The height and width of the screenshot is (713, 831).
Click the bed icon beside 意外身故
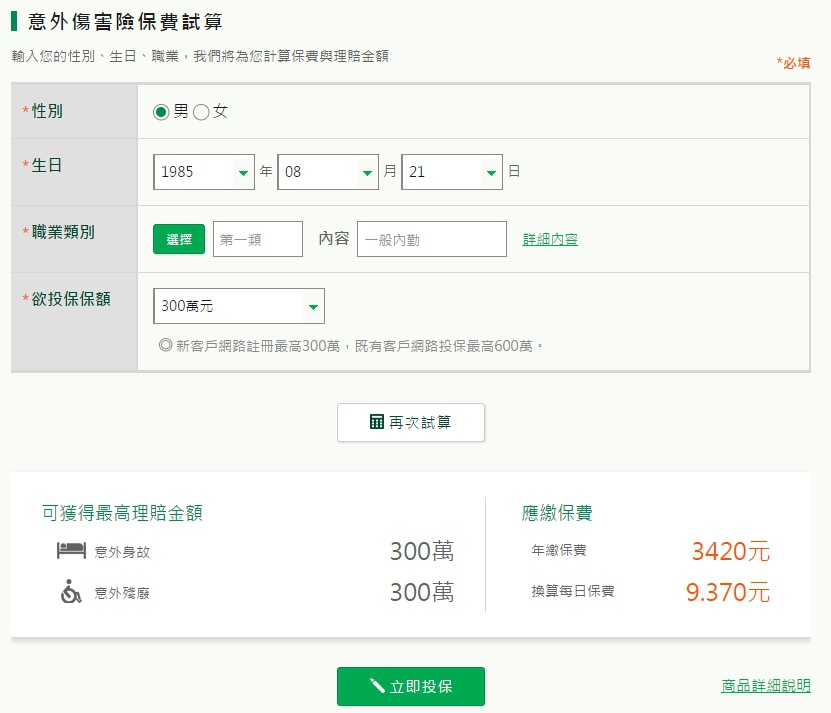71,551
